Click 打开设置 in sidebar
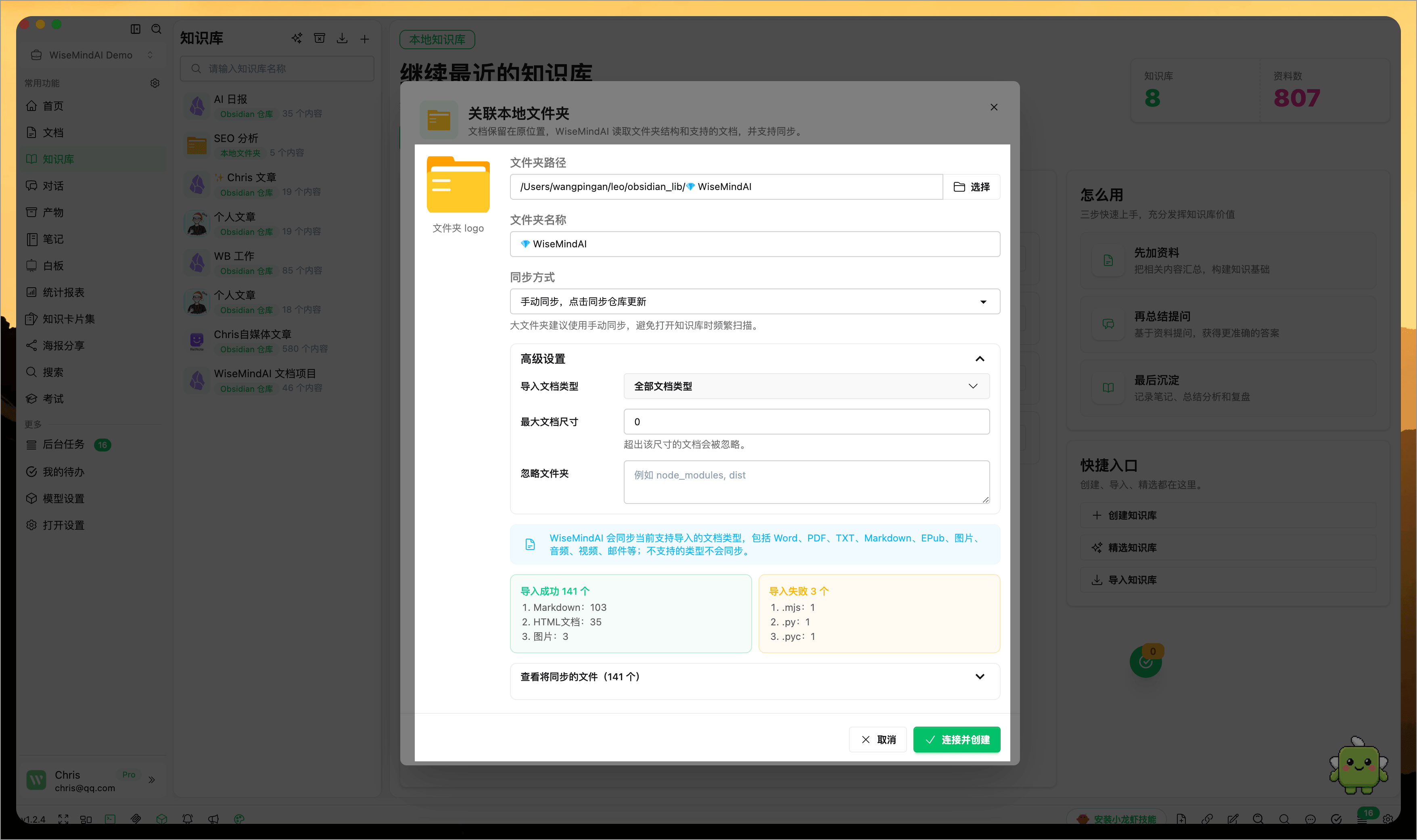 click(x=92, y=525)
